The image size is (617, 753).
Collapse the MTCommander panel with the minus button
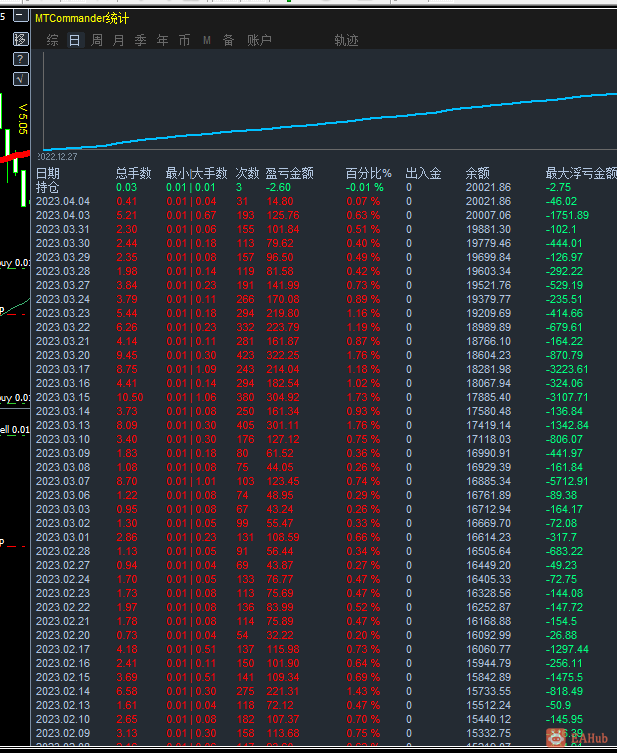point(20,16)
